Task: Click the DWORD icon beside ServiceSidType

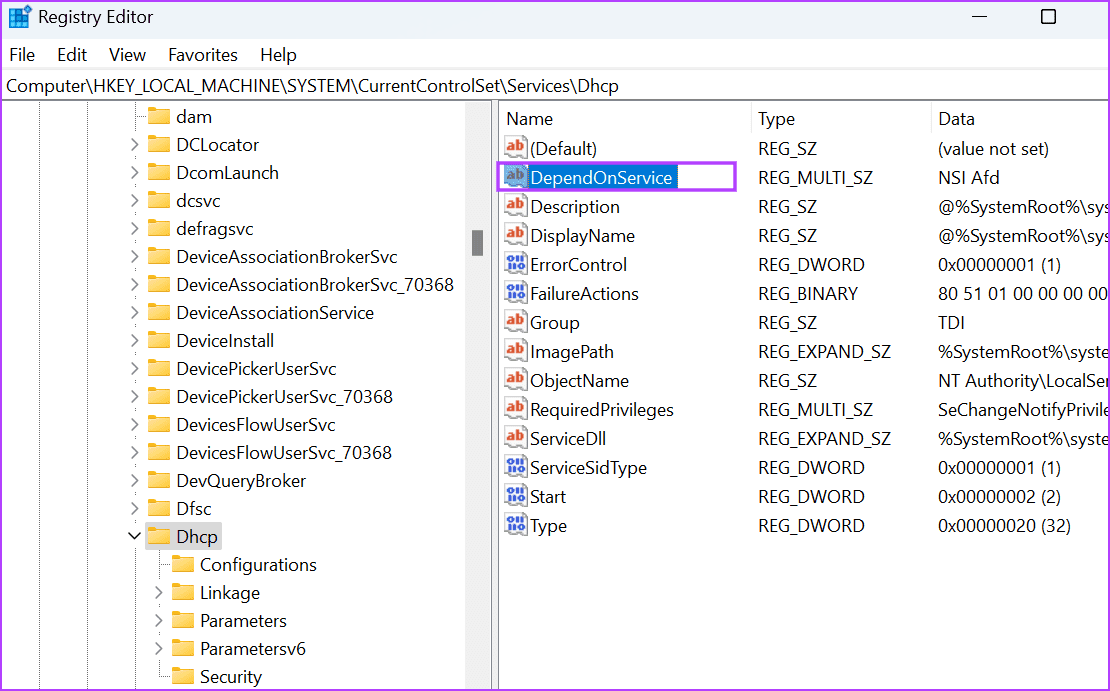Action: 515,467
